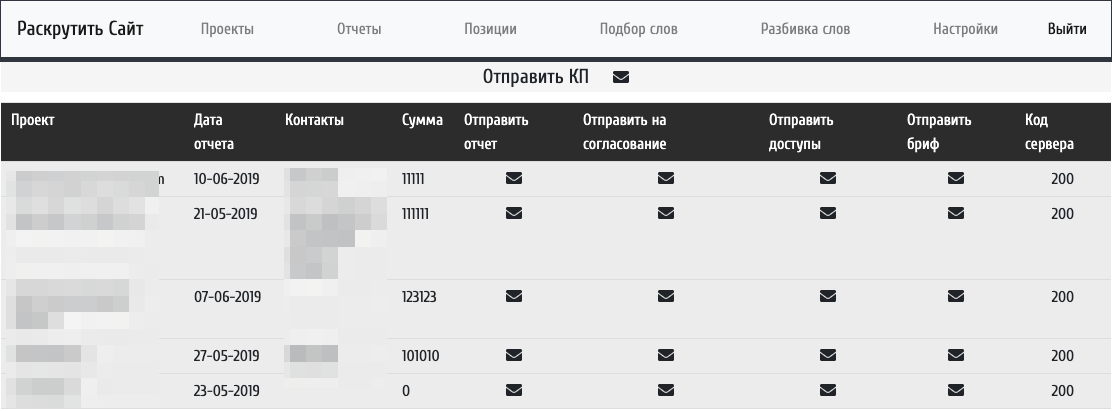Send brief envelope for the 21-05-2019 row

click(956, 213)
